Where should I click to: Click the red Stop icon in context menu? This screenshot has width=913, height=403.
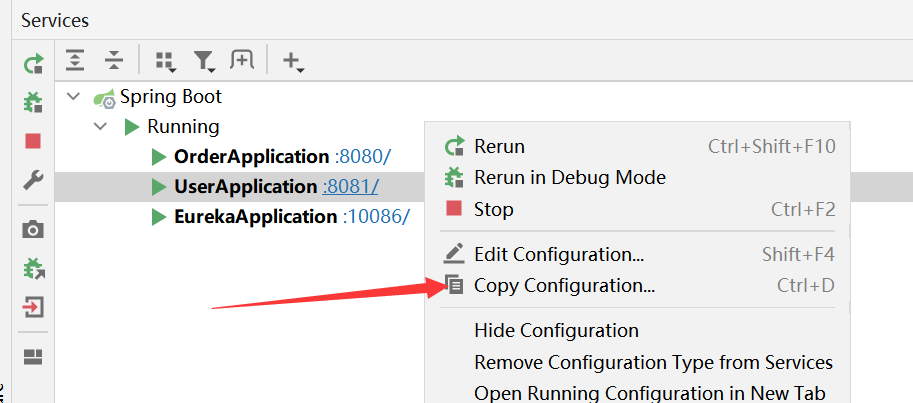[x=454, y=208]
